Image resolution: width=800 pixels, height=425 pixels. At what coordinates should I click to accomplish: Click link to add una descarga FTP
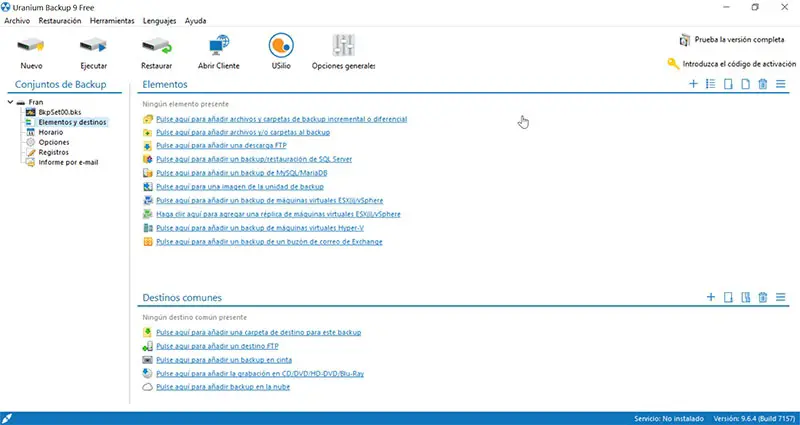pos(221,145)
